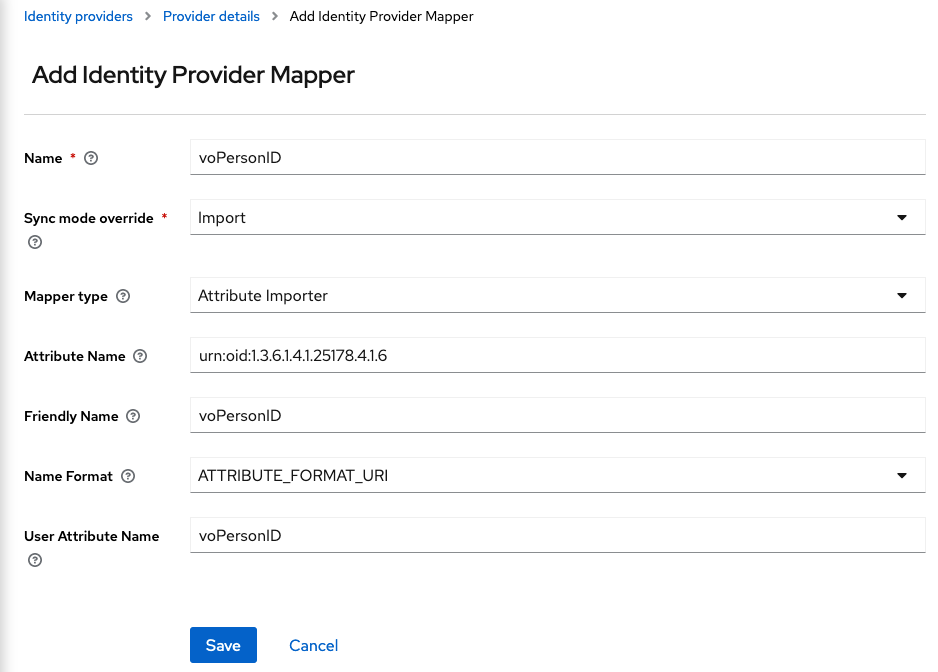This screenshot has width=938, height=672.
Task: Click the Friendly Name text field
Action: (x=557, y=415)
